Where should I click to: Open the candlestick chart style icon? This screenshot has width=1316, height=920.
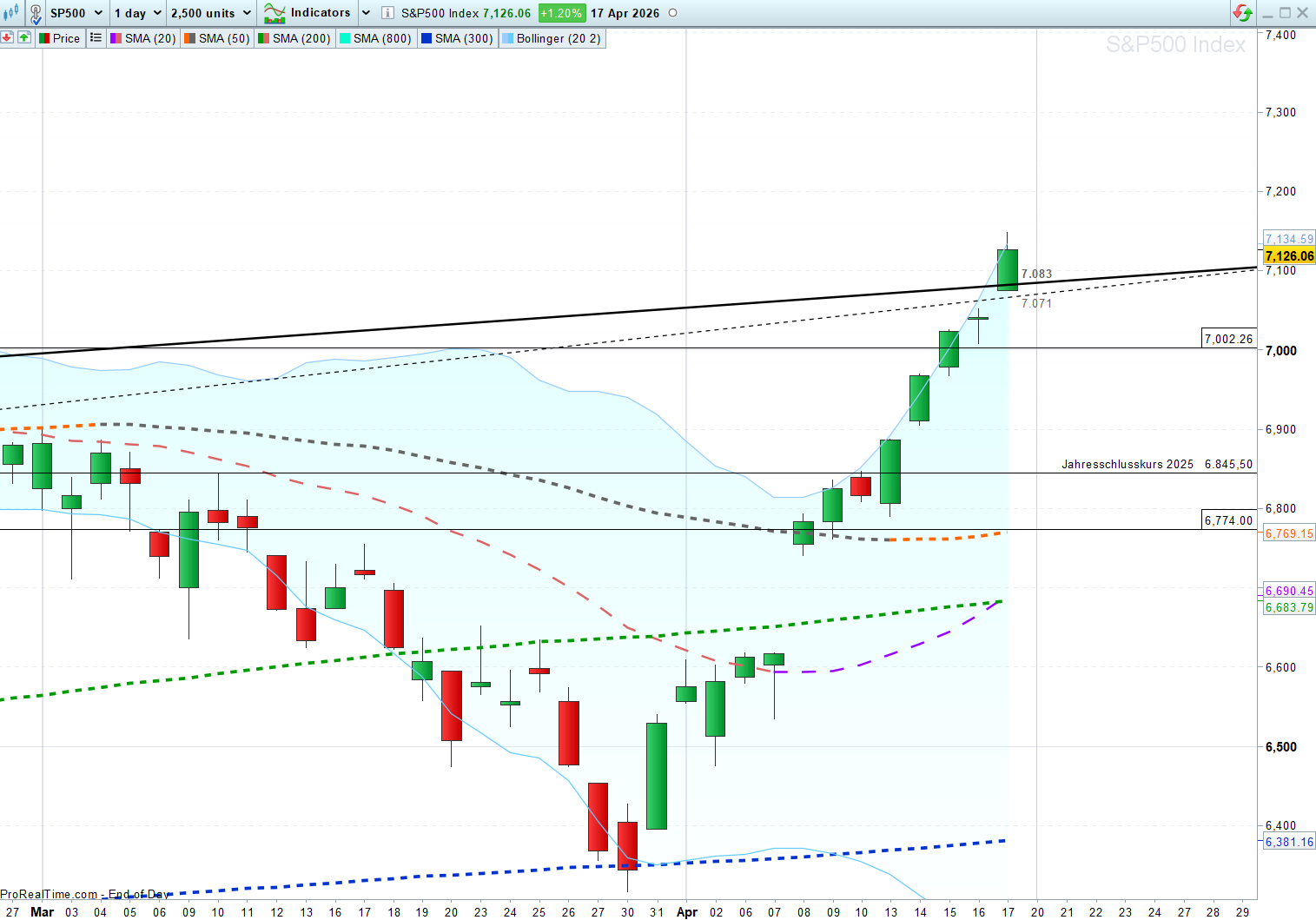[x=11, y=13]
